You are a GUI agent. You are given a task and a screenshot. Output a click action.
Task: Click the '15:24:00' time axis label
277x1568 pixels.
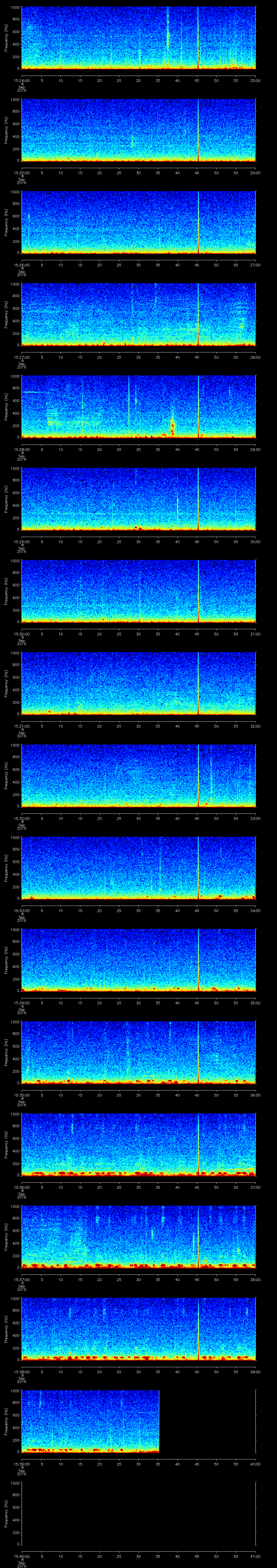22,80
